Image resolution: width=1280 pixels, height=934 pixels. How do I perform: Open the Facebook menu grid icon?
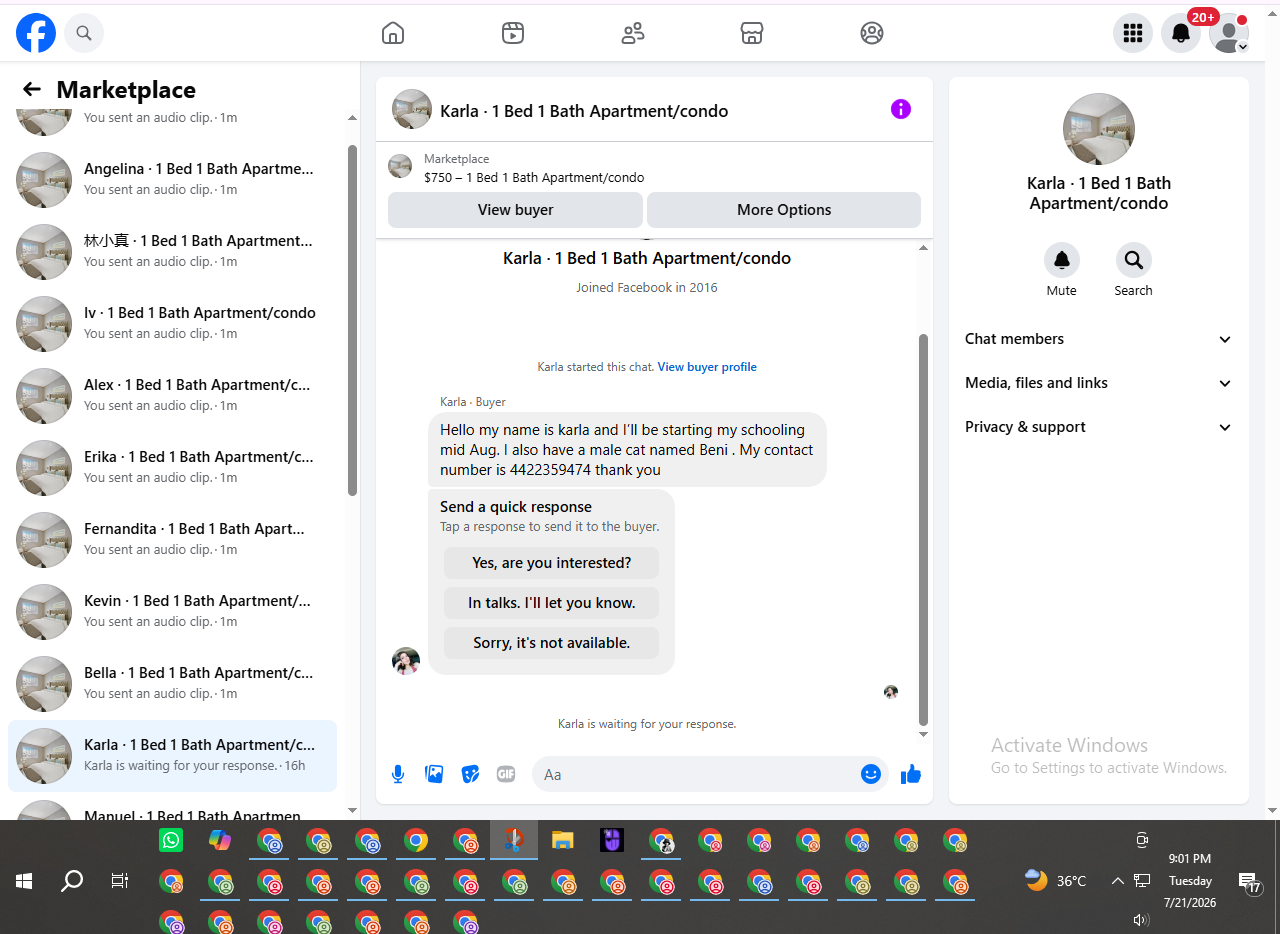[1133, 34]
